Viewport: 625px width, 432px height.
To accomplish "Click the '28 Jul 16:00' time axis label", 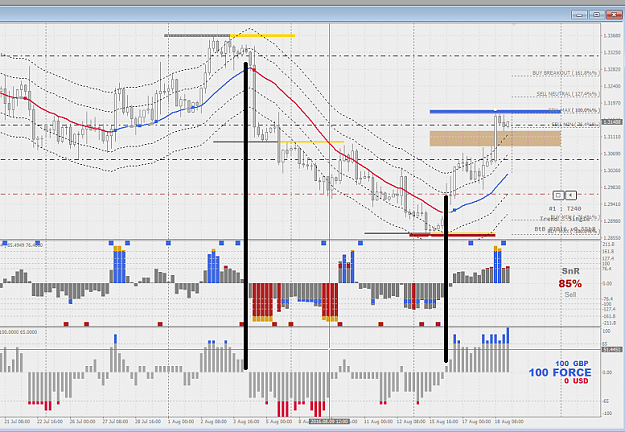I will [x=148, y=421].
